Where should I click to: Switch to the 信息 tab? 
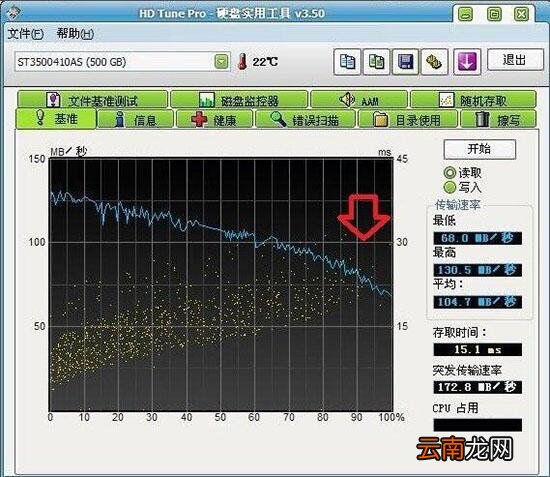[135, 119]
